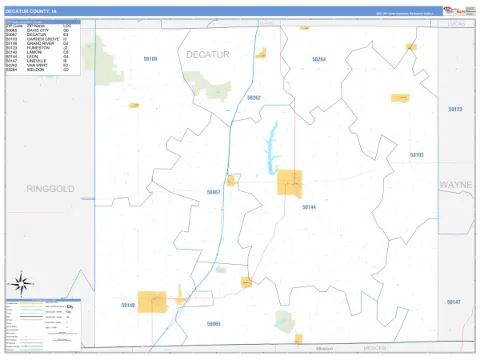
Task: Click the blue header of the ZIP index
Action: [43, 22]
